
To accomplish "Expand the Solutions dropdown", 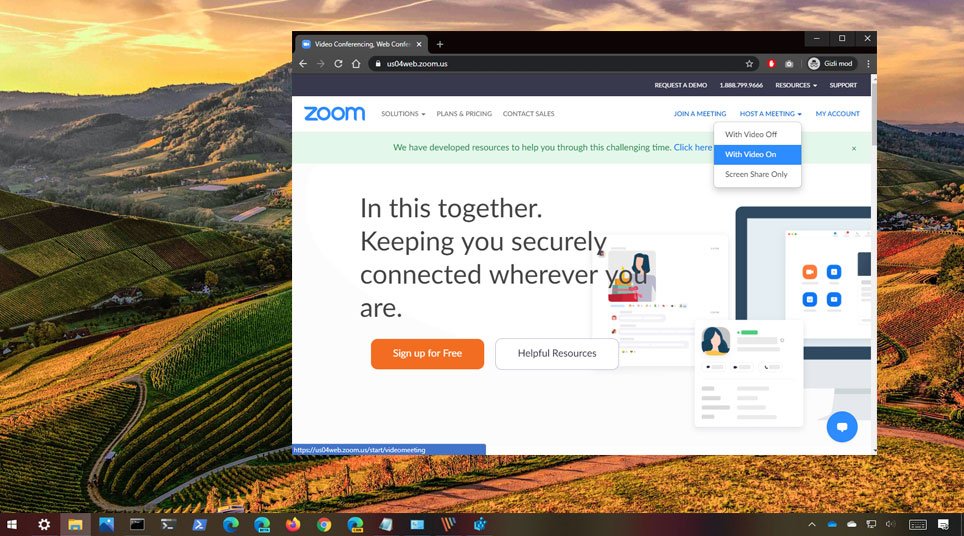I will pos(403,114).
